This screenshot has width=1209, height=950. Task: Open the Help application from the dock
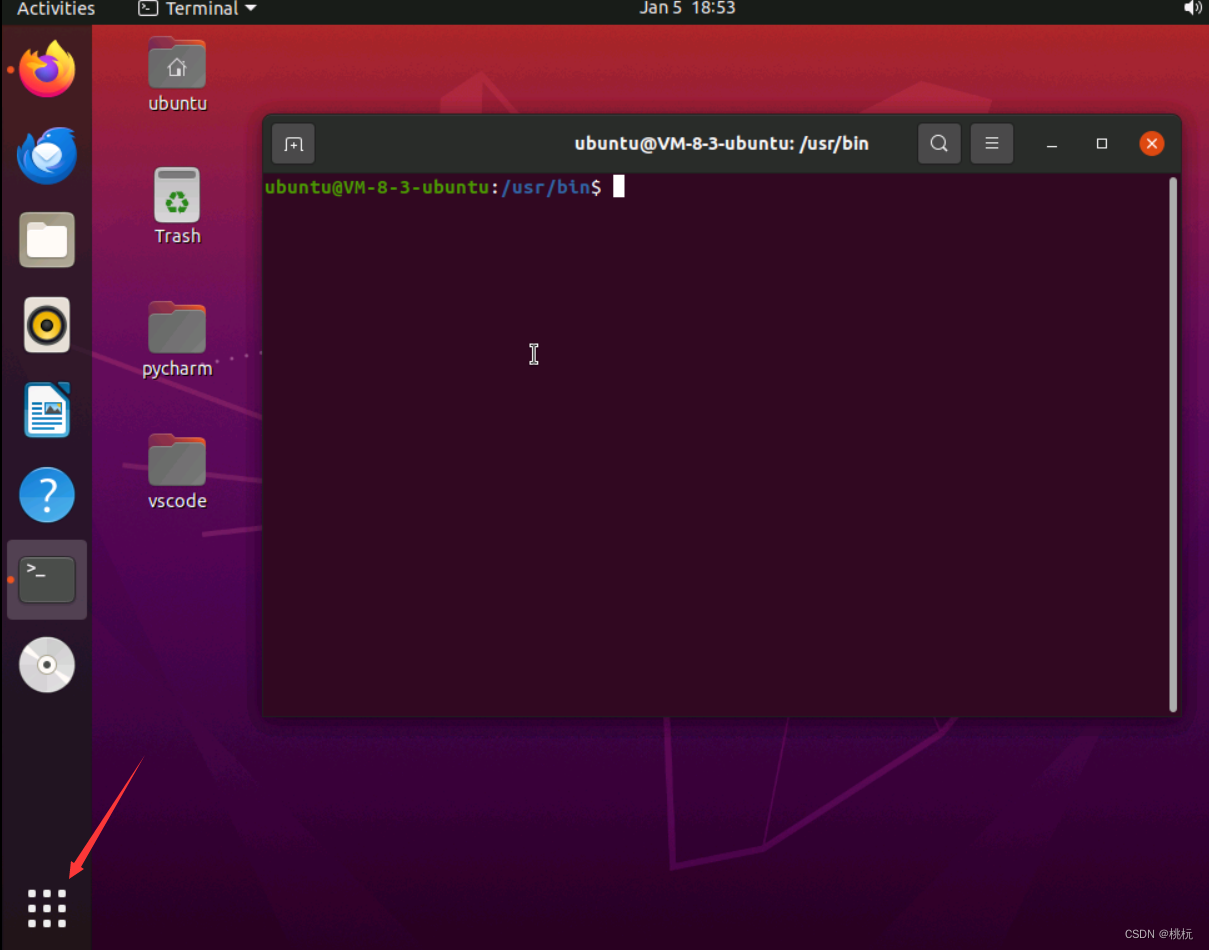click(46, 494)
